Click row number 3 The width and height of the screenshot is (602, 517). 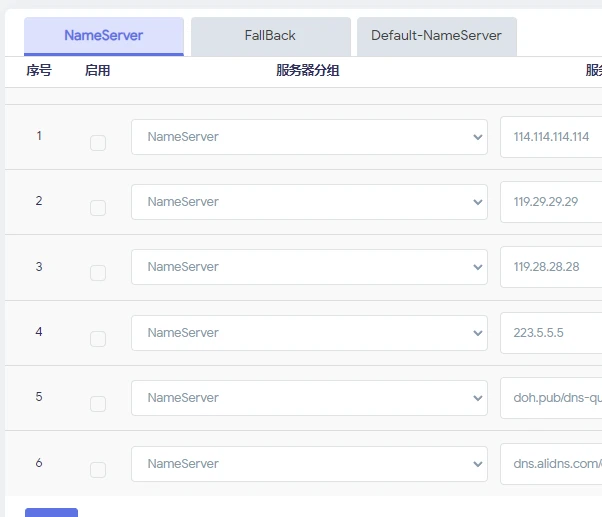pyautogui.click(x=39, y=266)
